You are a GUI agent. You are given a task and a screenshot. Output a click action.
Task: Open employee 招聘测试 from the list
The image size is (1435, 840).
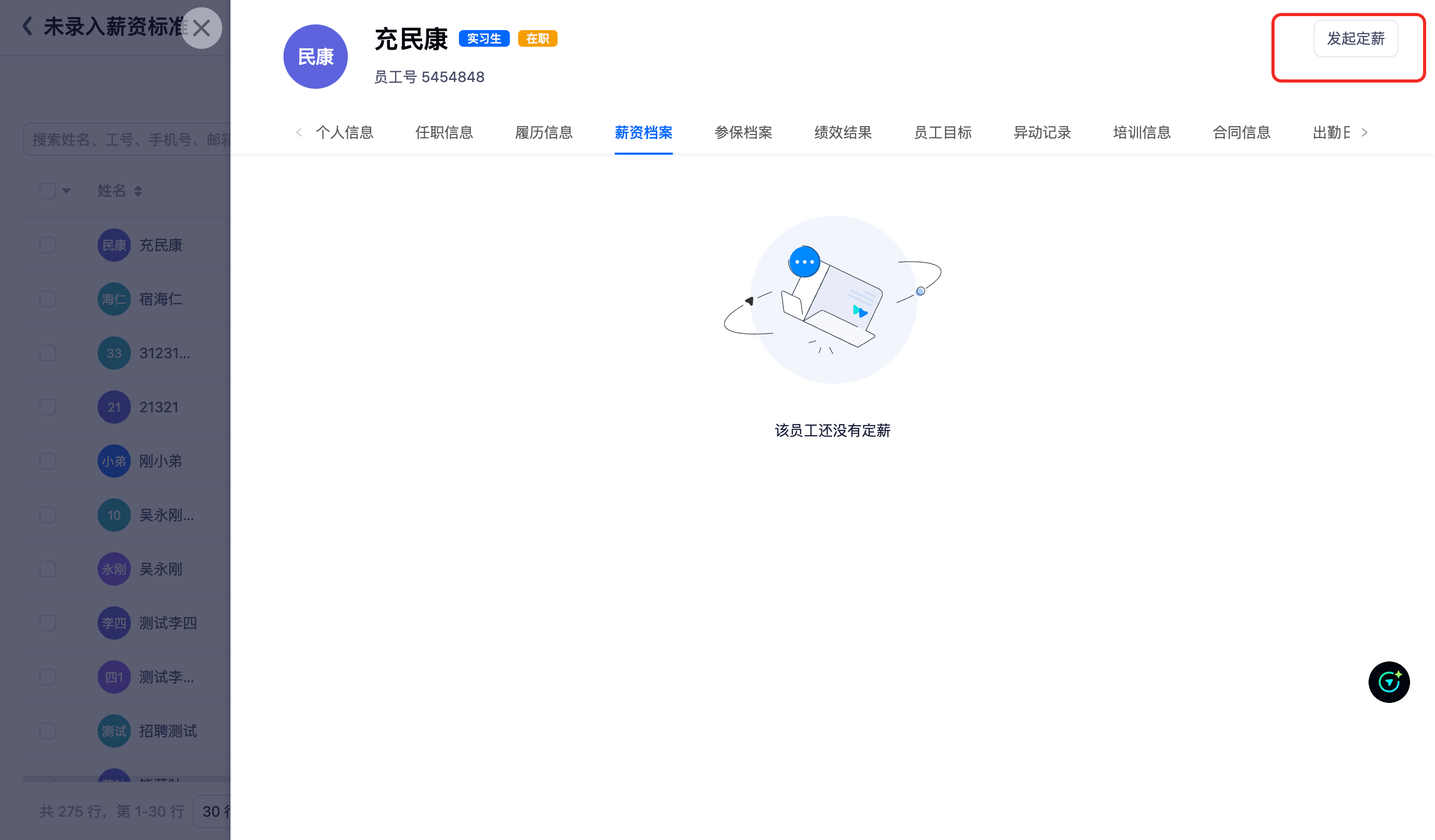point(168,731)
